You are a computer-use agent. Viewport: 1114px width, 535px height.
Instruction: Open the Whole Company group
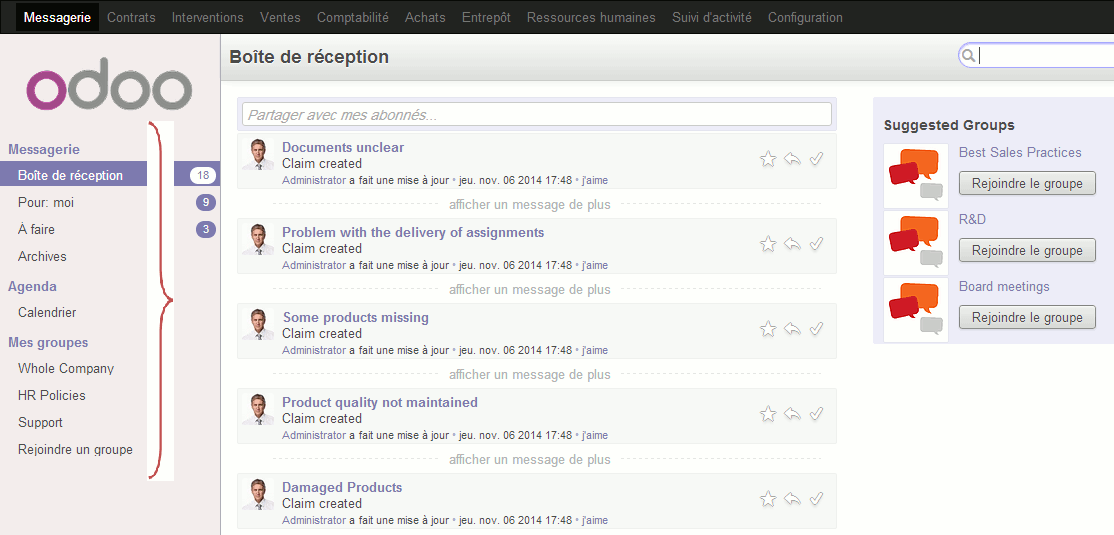click(x=66, y=369)
